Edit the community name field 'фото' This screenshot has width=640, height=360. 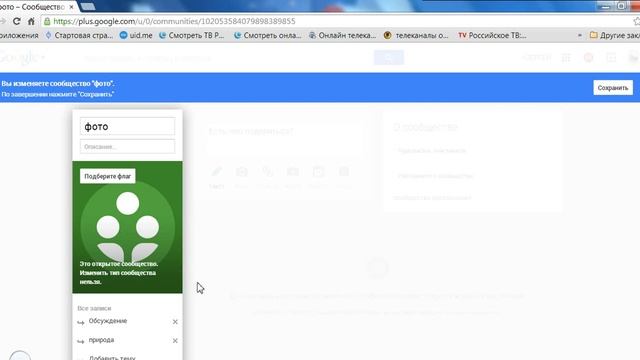click(127, 127)
